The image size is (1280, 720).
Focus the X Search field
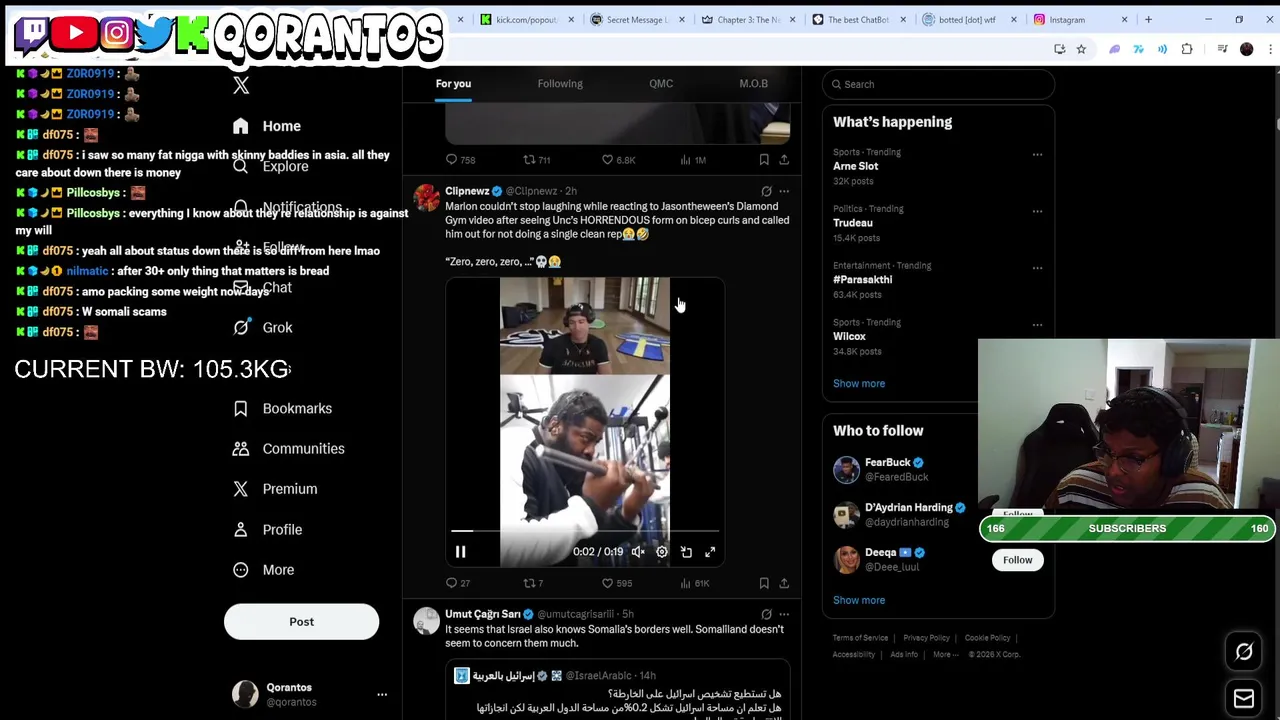938,84
